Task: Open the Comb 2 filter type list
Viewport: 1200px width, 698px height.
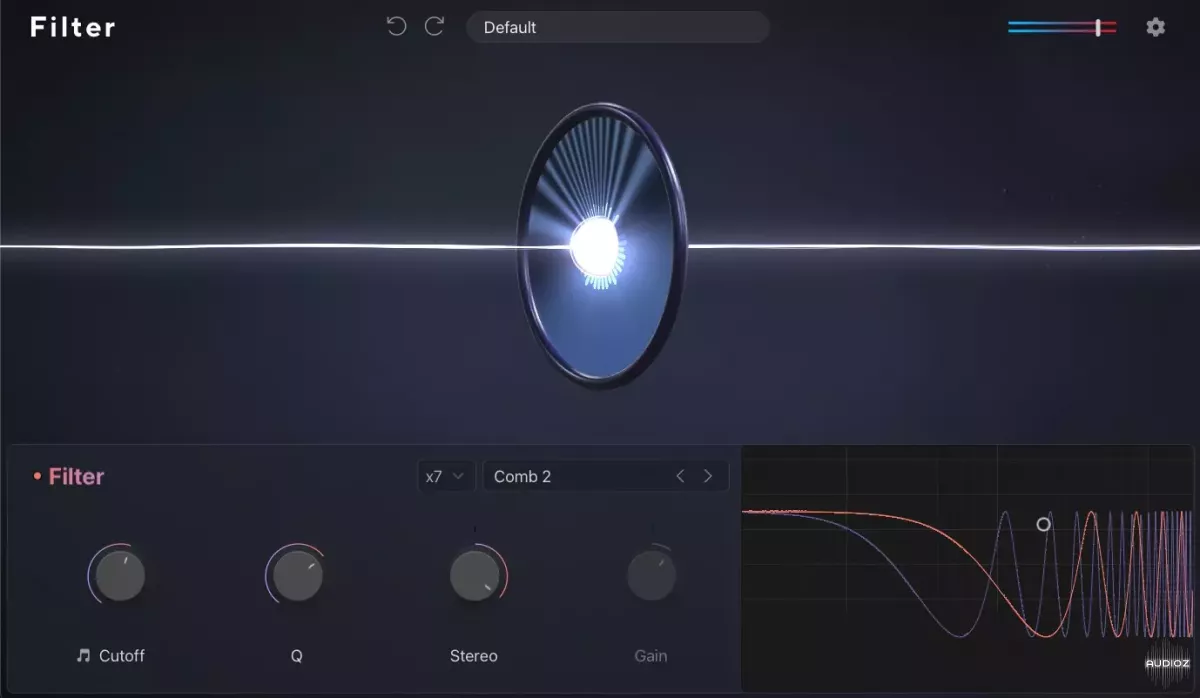Action: [605, 476]
